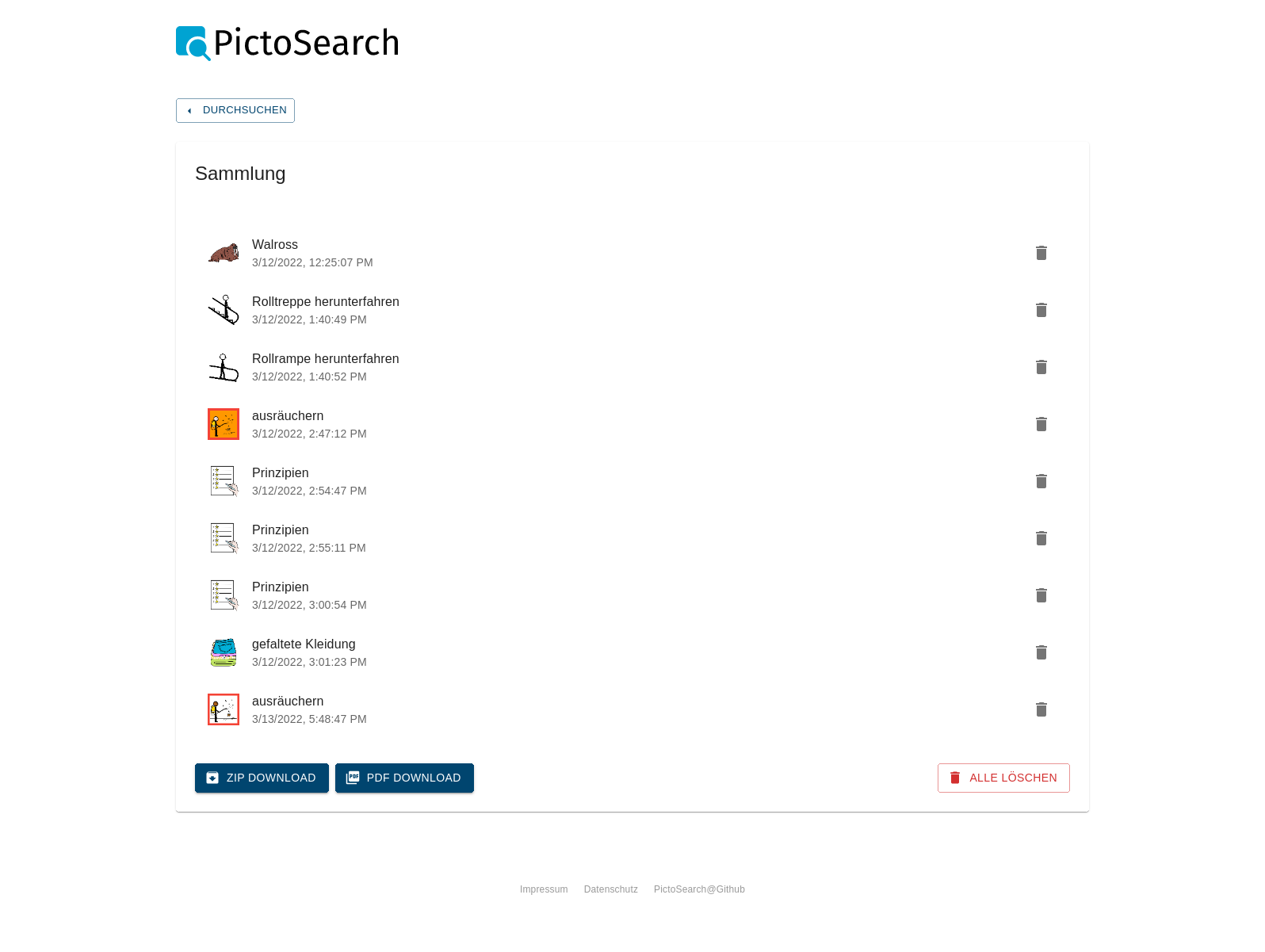1265x952 pixels.
Task: Delete the Prinzipien entry from 2:55:11 PM
Action: pyautogui.click(x=1041, y=538)
